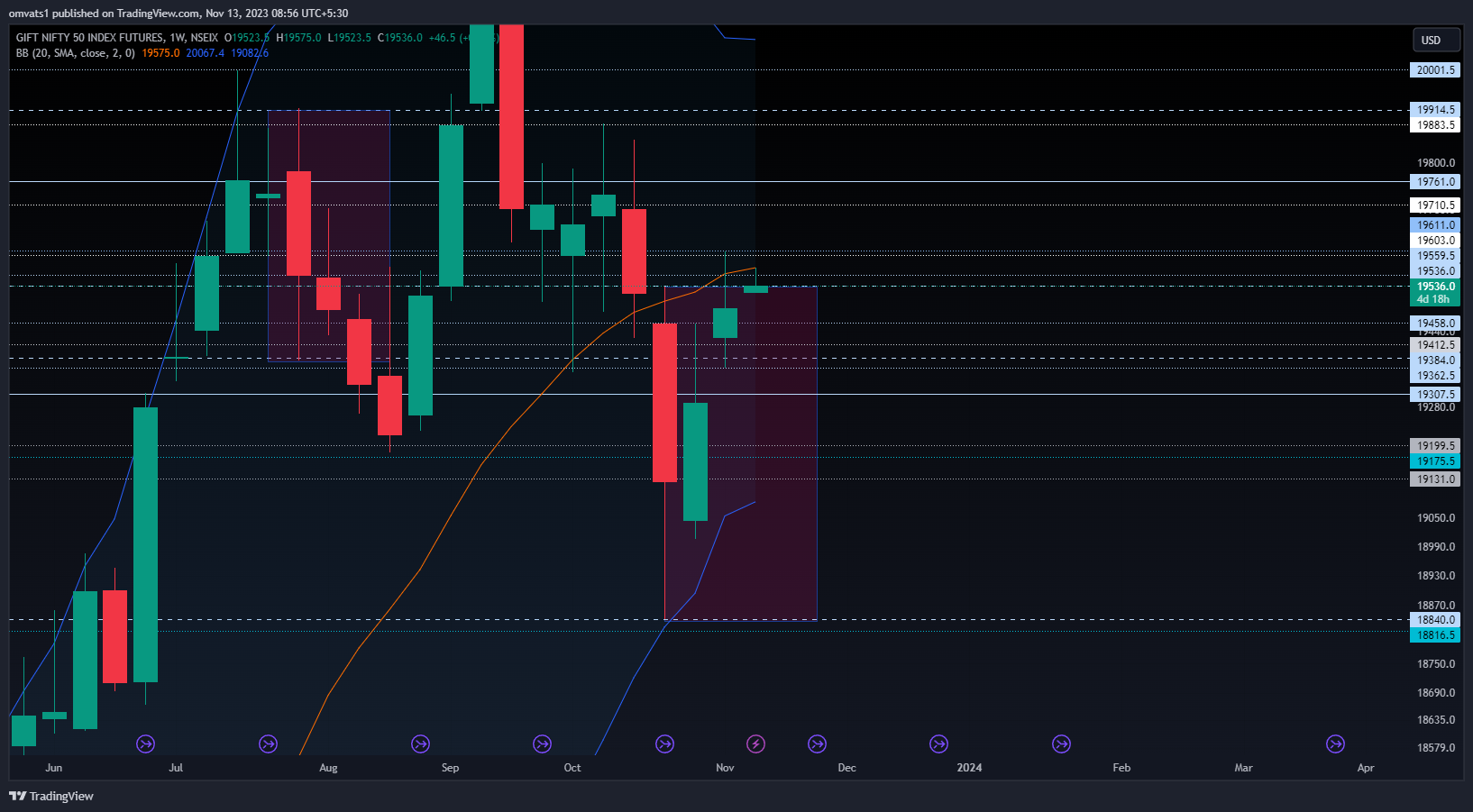Click the rollover event icon between Mar and Apr
Screen dimensions: 1473x812
1335,744
